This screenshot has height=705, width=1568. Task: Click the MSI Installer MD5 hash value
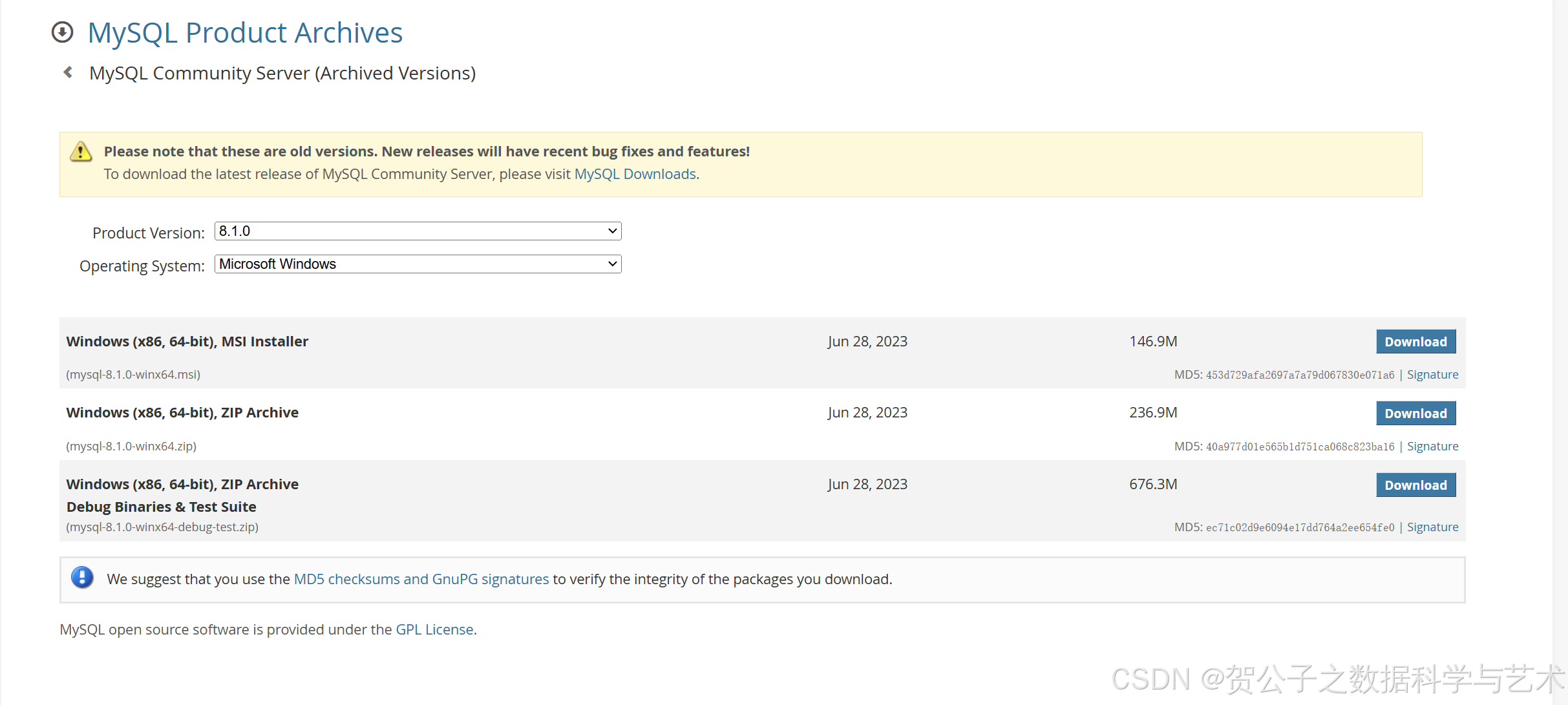[1300, 375]
